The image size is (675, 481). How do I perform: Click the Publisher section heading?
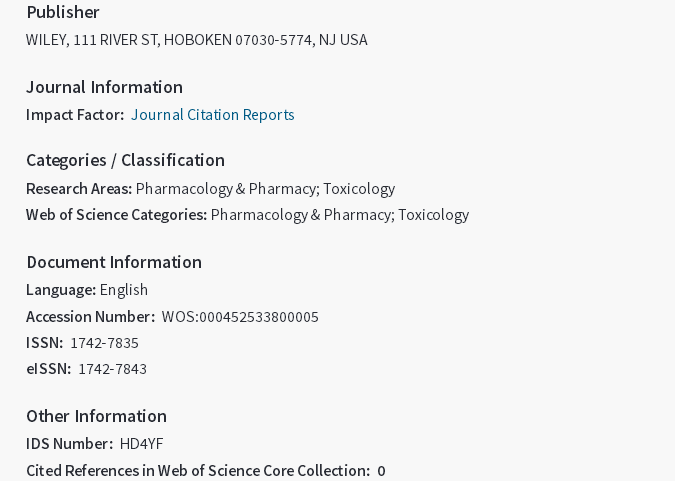(63, 12)
